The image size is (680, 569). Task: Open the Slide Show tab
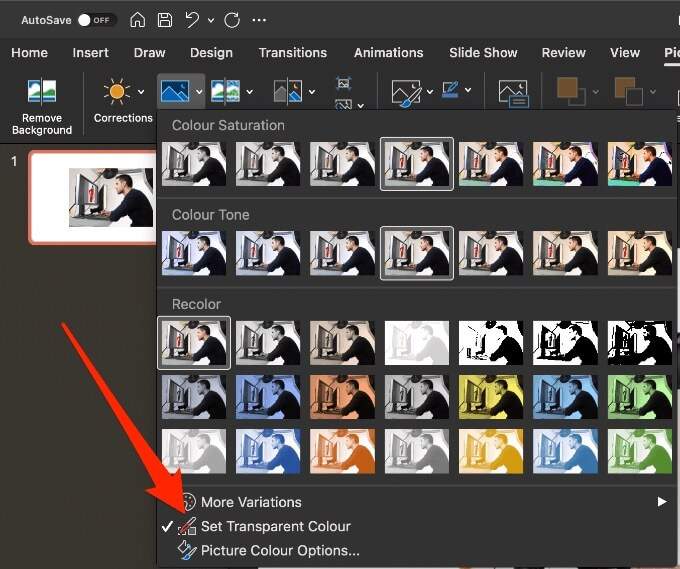(x=483, y=52)
